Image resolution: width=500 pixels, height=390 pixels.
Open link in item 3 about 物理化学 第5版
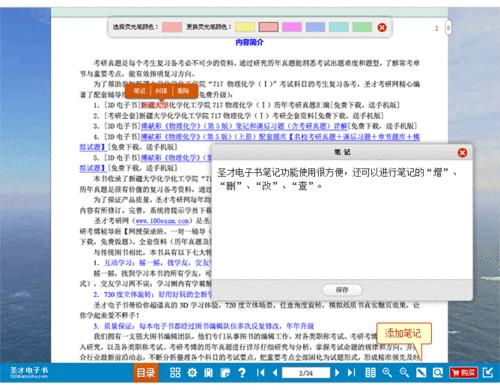[244, 126]
